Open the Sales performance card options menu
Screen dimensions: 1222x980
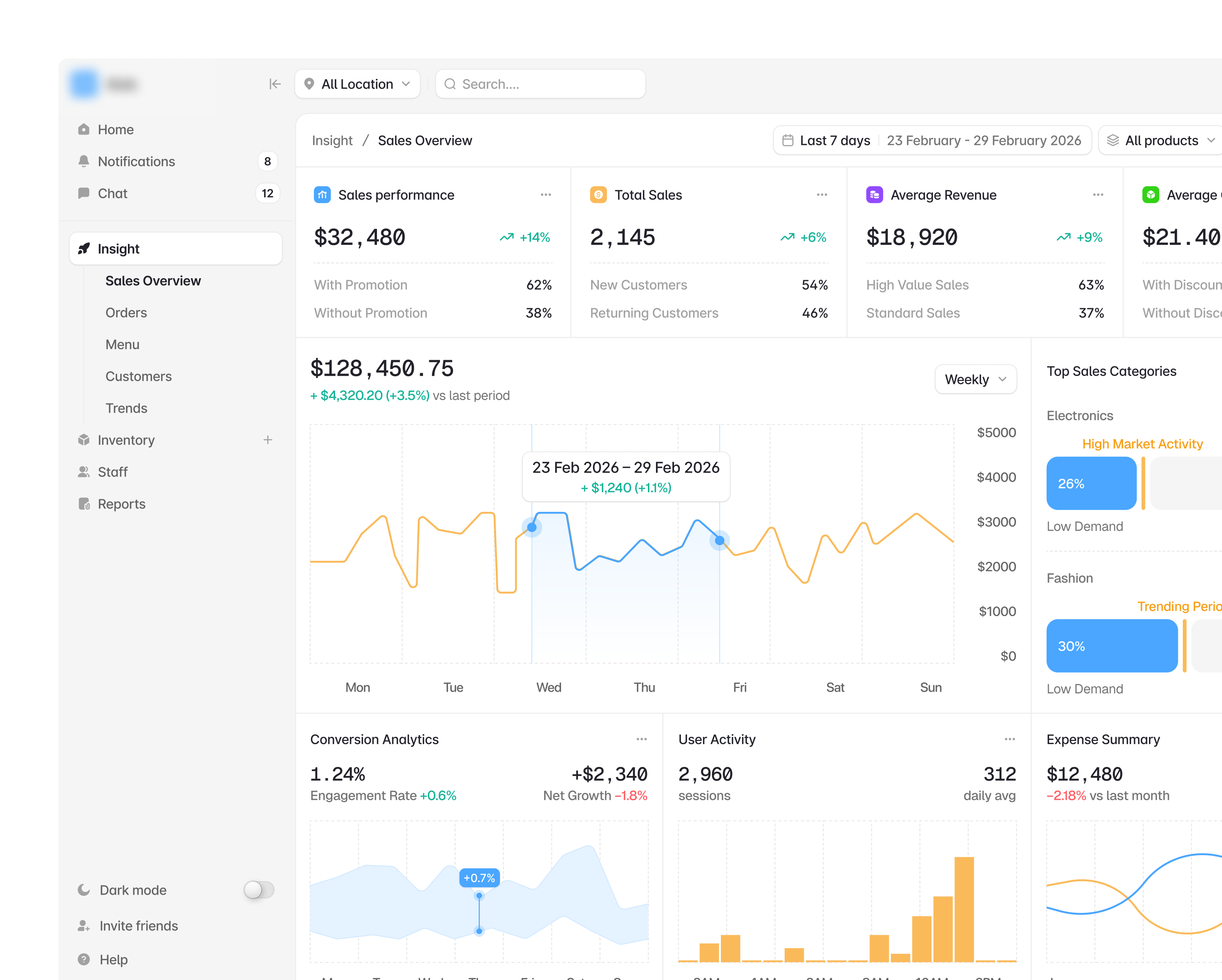(x=546, y=195)
